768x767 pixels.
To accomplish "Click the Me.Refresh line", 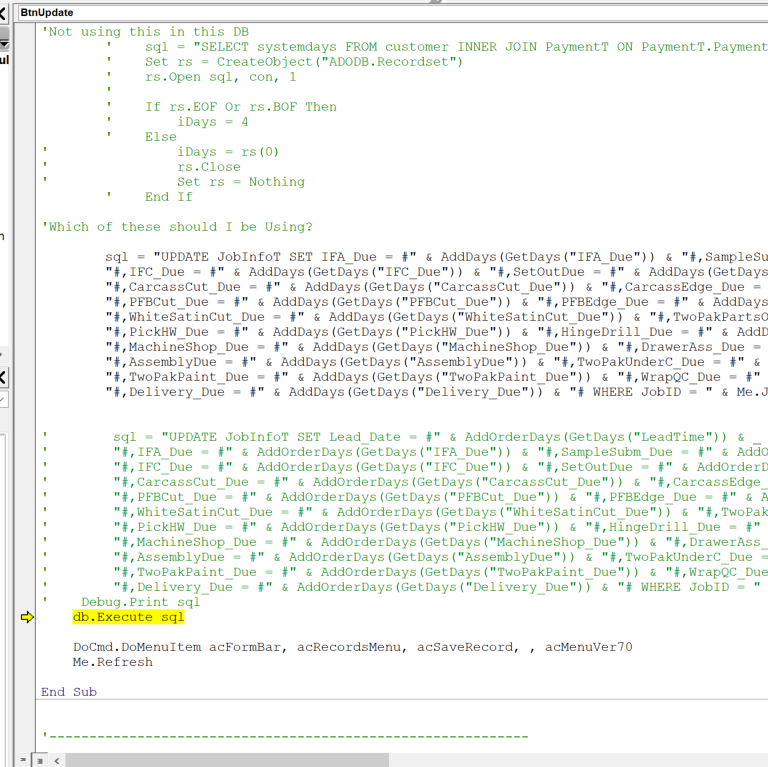I will tap(113, 662).
